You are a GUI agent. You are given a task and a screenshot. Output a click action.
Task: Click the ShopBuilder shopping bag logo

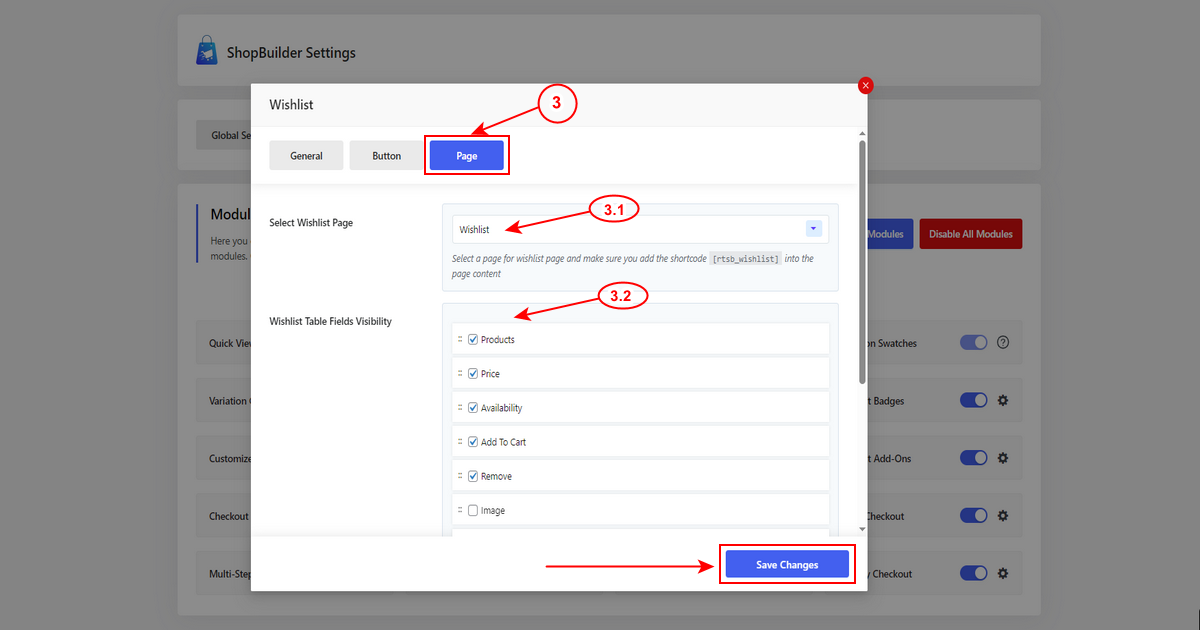[206, 52]
